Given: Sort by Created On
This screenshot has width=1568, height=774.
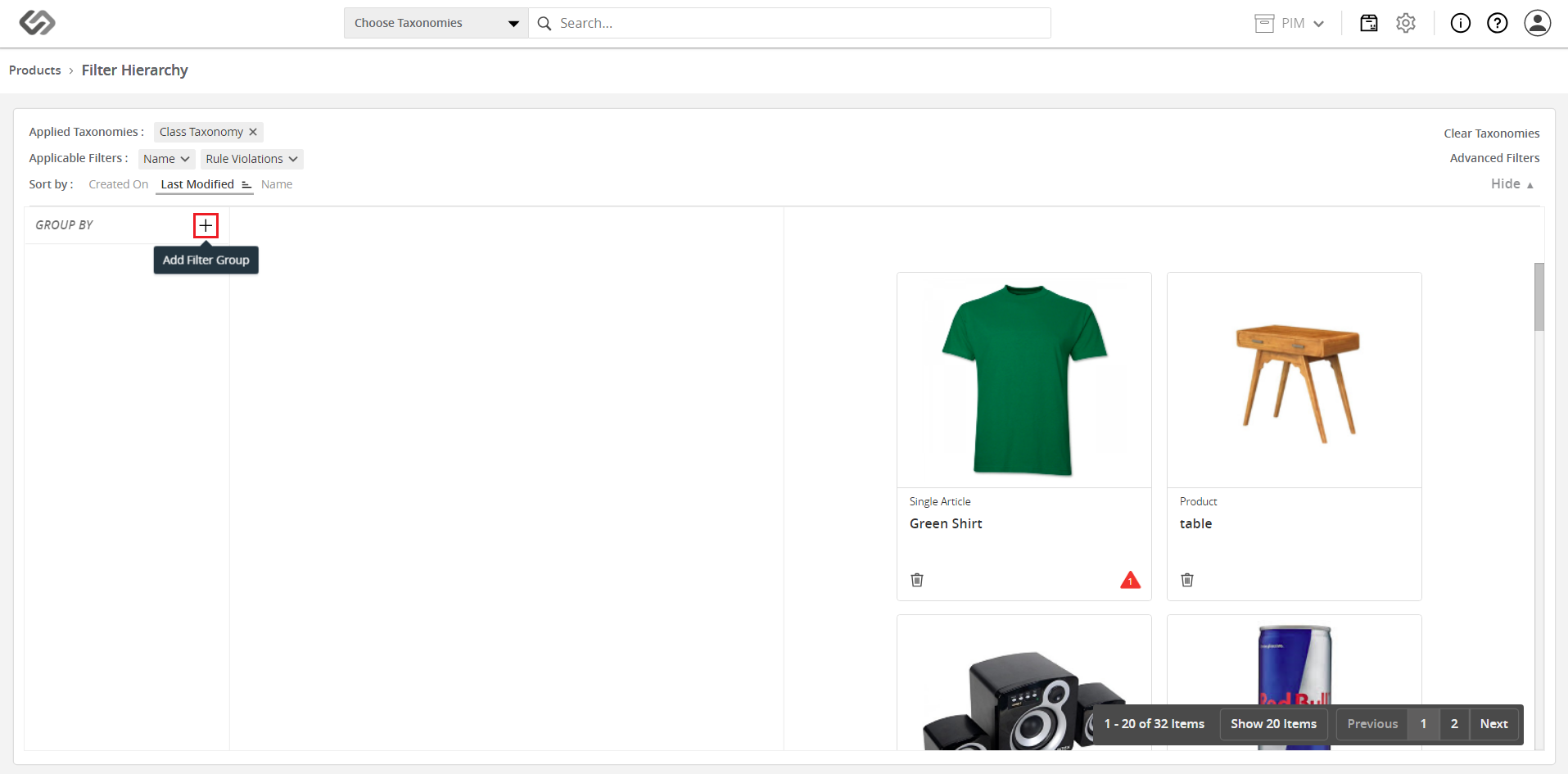Looking at the screenshot, I should (x=119, y=184).
